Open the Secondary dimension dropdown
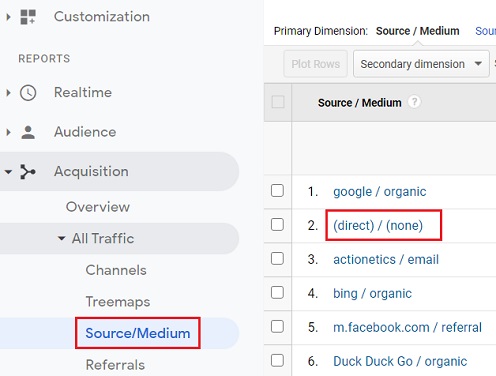496x376 pixels. click(x=421, y=64)
